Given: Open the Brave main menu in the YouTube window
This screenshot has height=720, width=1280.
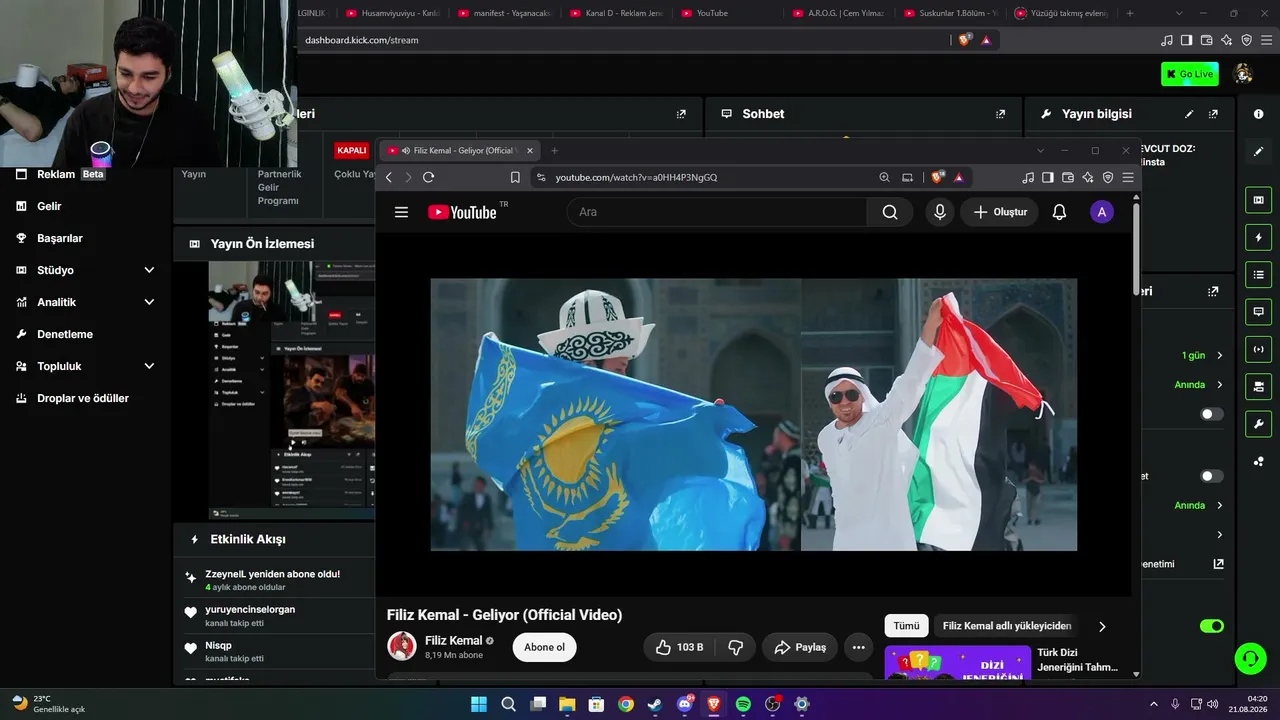Looking at the screenshot, I should point(1128,177).
